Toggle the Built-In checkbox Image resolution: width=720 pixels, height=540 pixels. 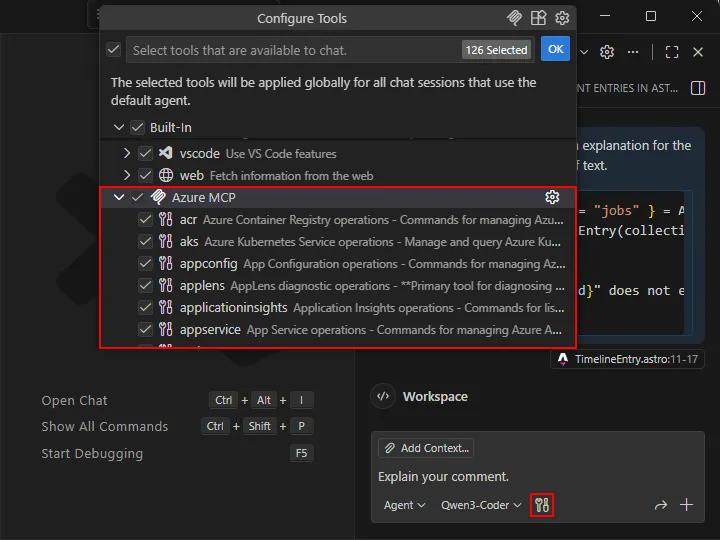[x=137, y=127]
